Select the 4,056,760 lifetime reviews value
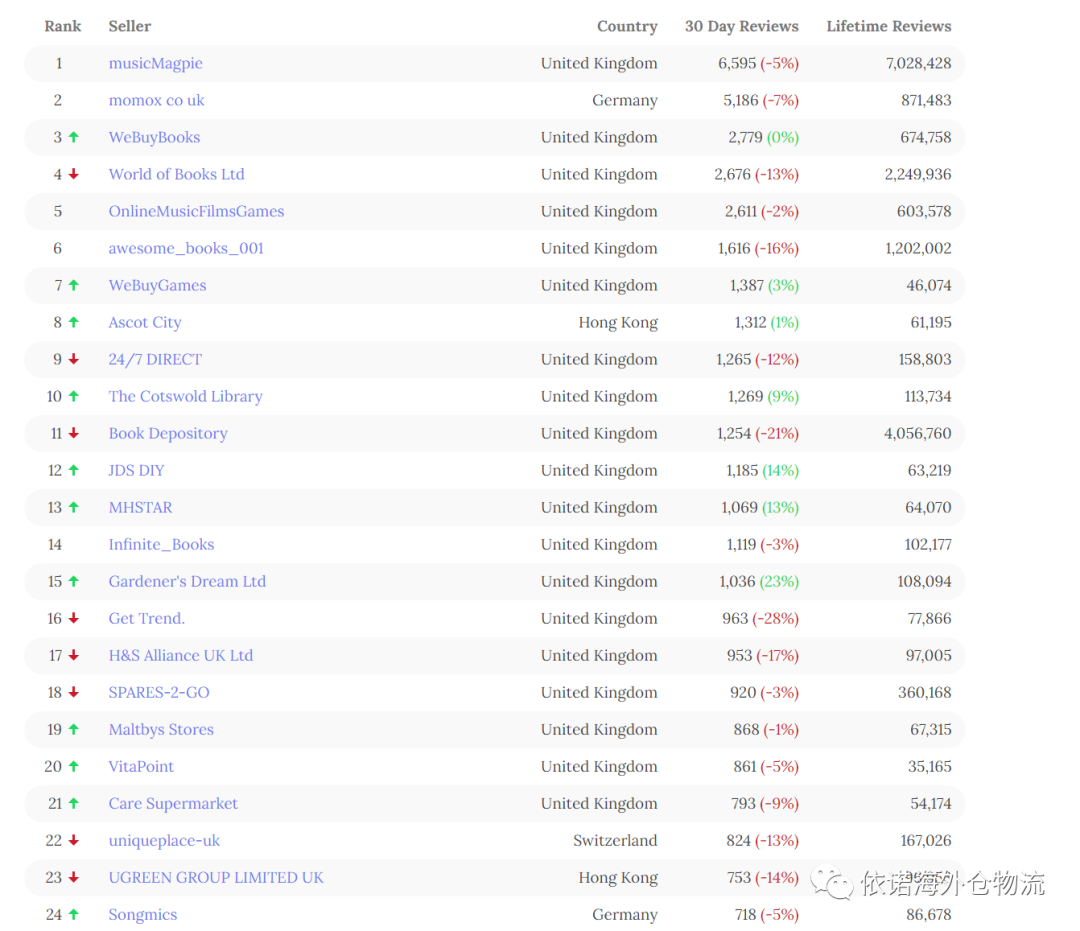This screenshot has height=931, width=1080. point(917,434)
